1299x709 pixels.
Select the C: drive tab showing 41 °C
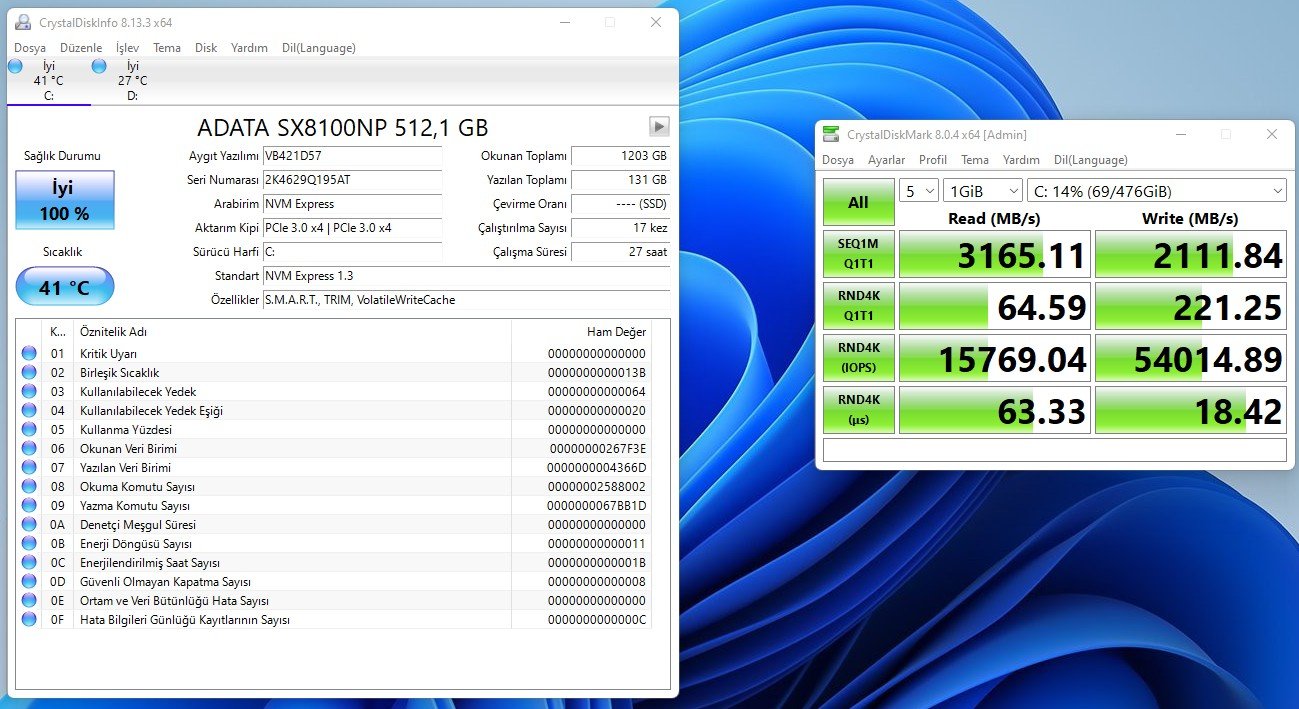pos(48,81)
